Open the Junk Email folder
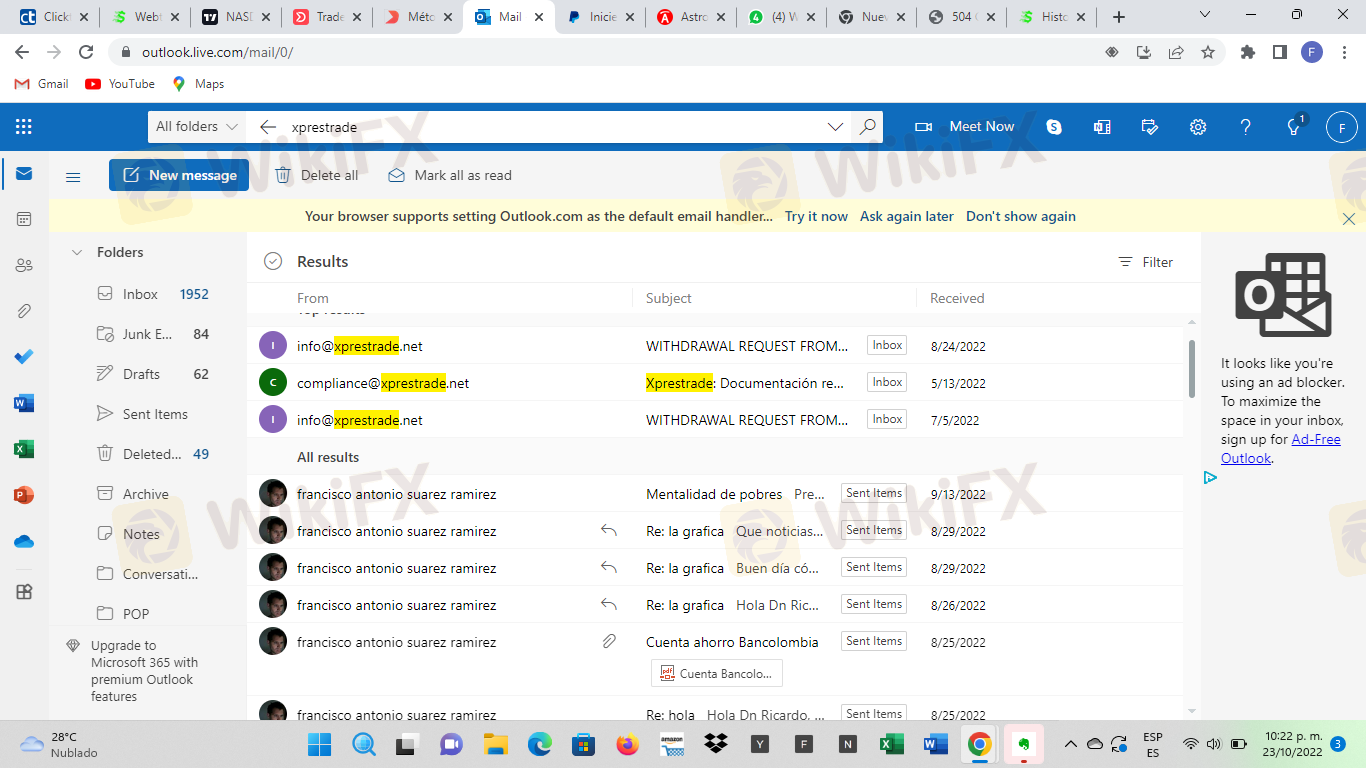Viewport: 1366px width, 768px height. pos(147,334)
